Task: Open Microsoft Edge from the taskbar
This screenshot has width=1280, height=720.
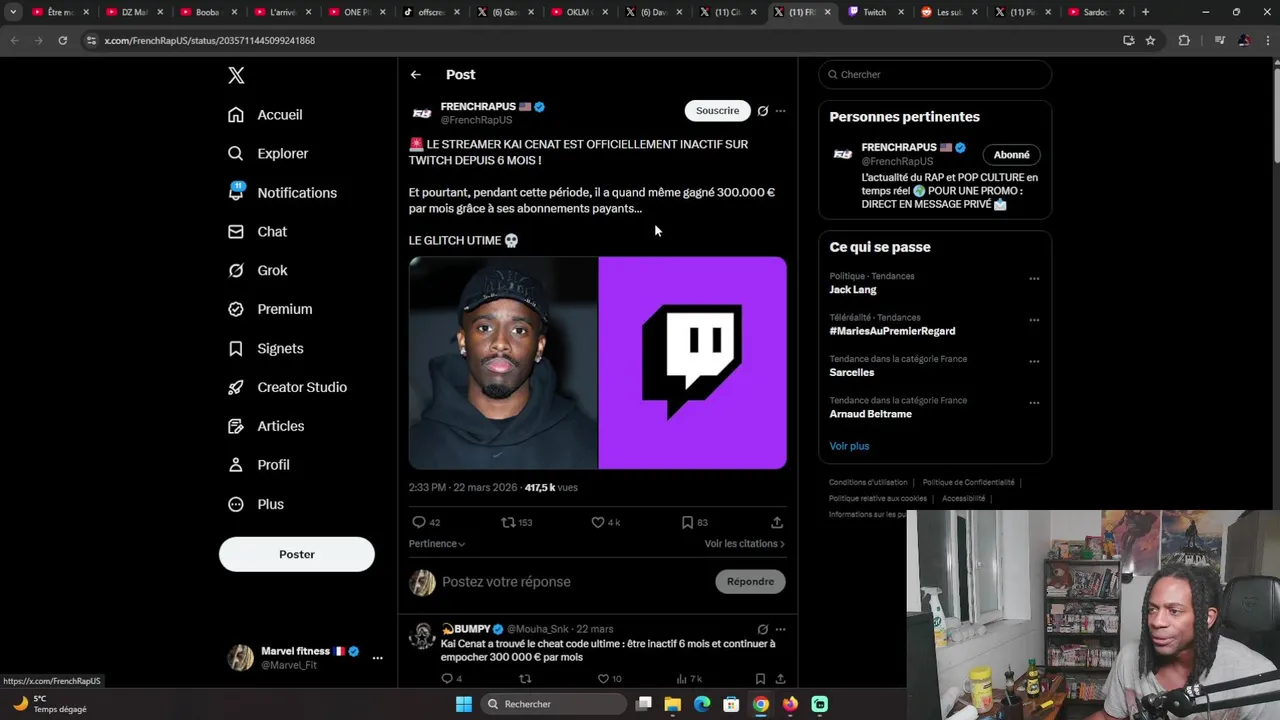Action: coord(702,704)
